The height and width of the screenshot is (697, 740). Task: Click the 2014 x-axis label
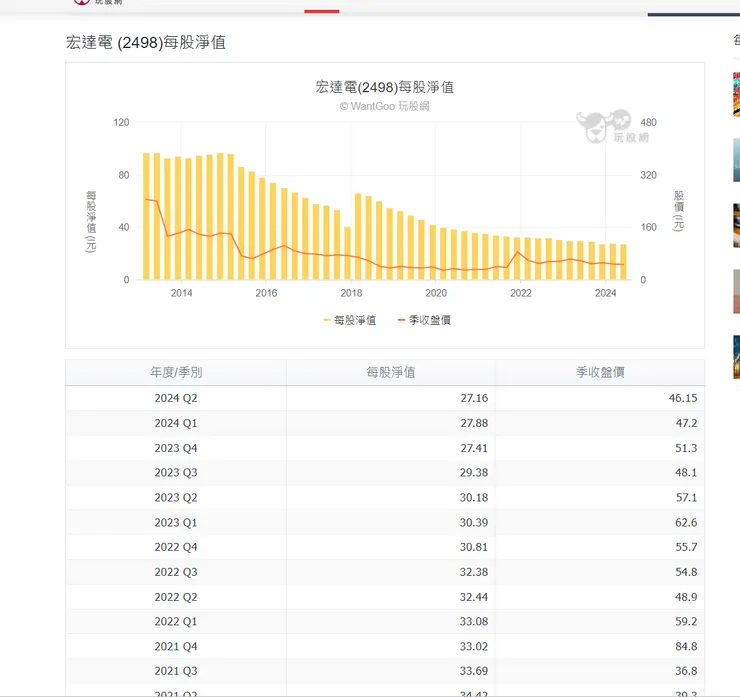181,293
